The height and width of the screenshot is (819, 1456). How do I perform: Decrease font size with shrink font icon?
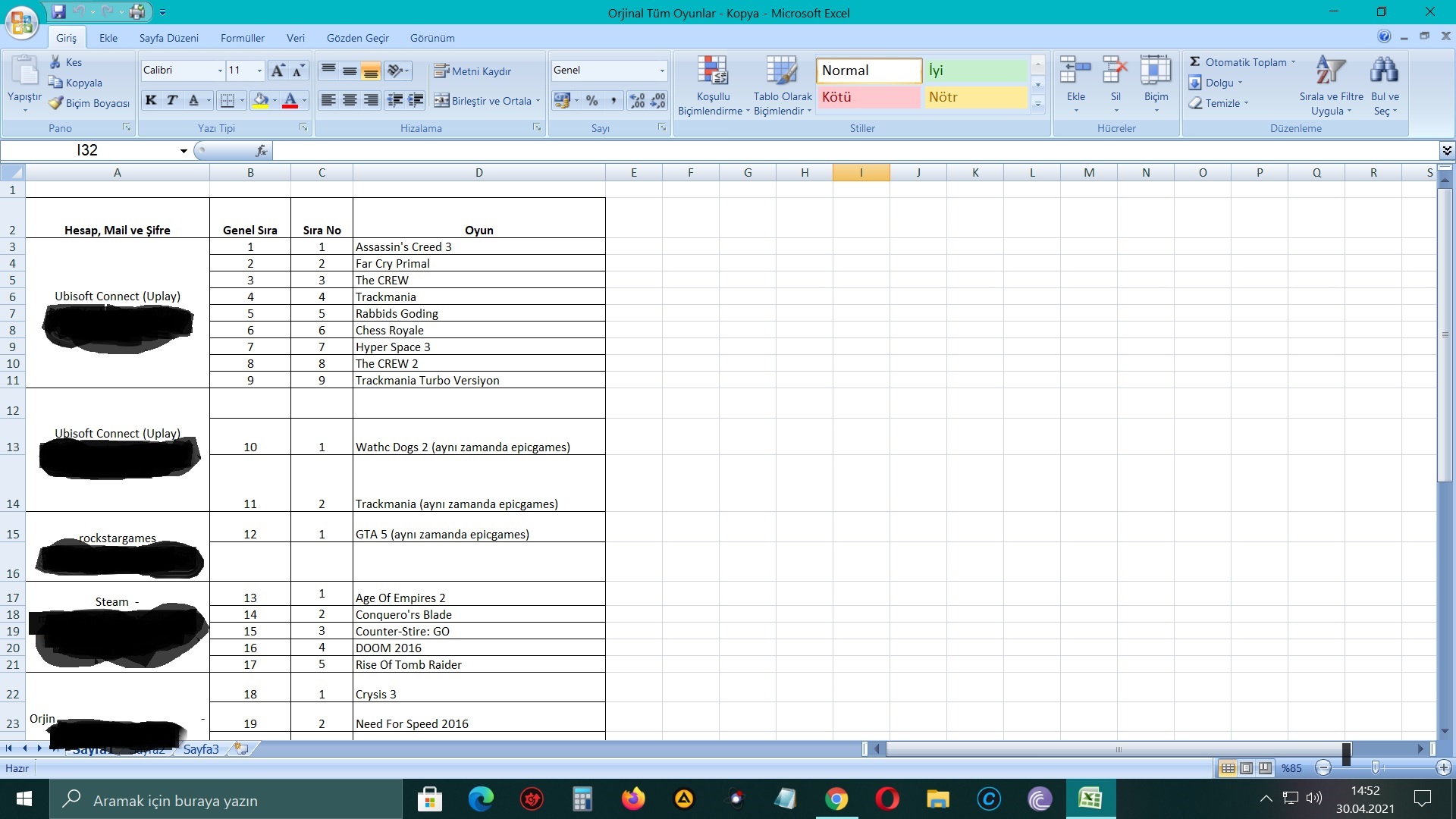(299, 71)
